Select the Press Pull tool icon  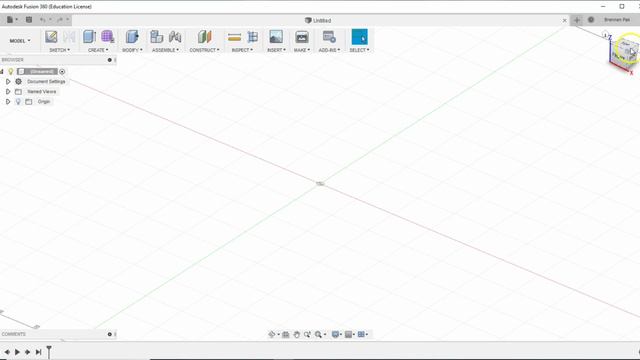coord(132,37)
